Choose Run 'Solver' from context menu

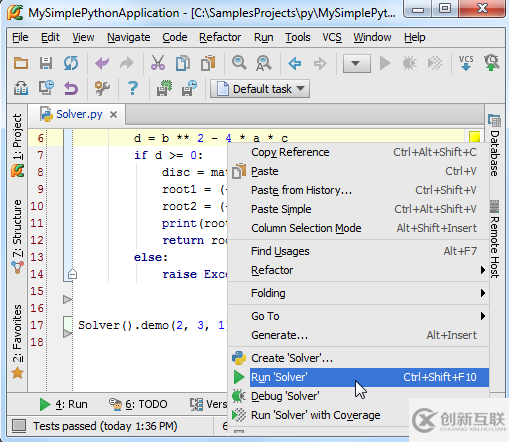[358, 377]
